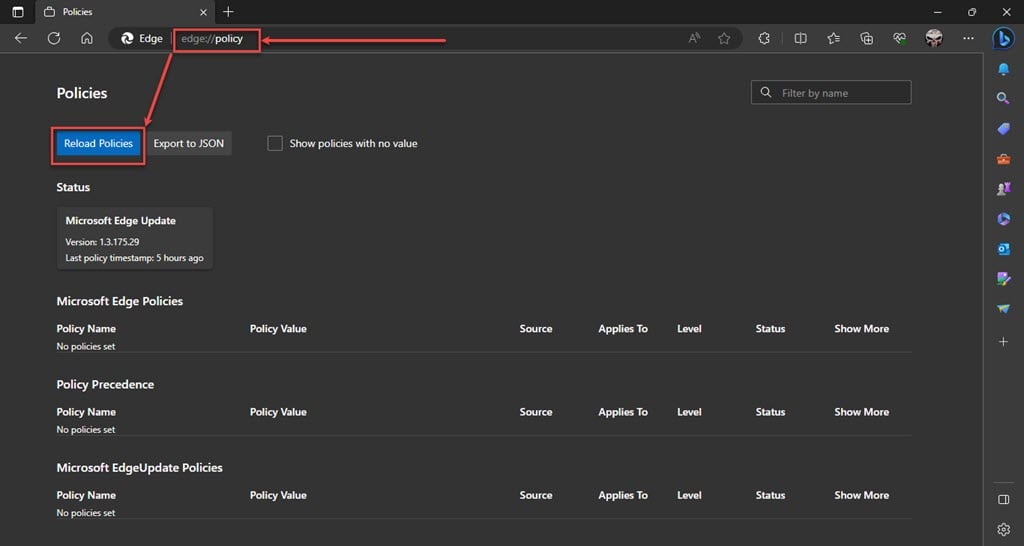Click the Microsoft Edge Update status card

tap(135, 238)
